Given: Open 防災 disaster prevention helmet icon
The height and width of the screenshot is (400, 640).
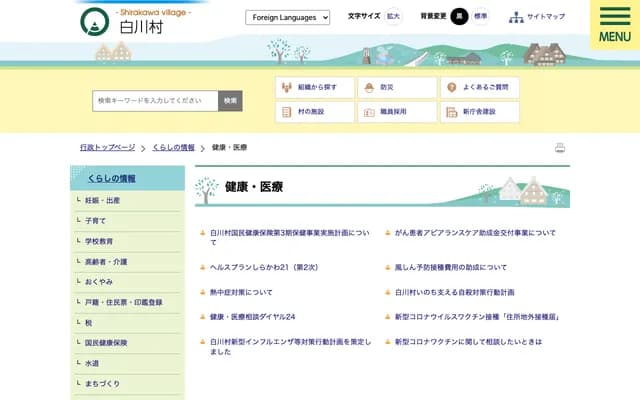Looking at the screenshot, I should [x=397, y=87].
